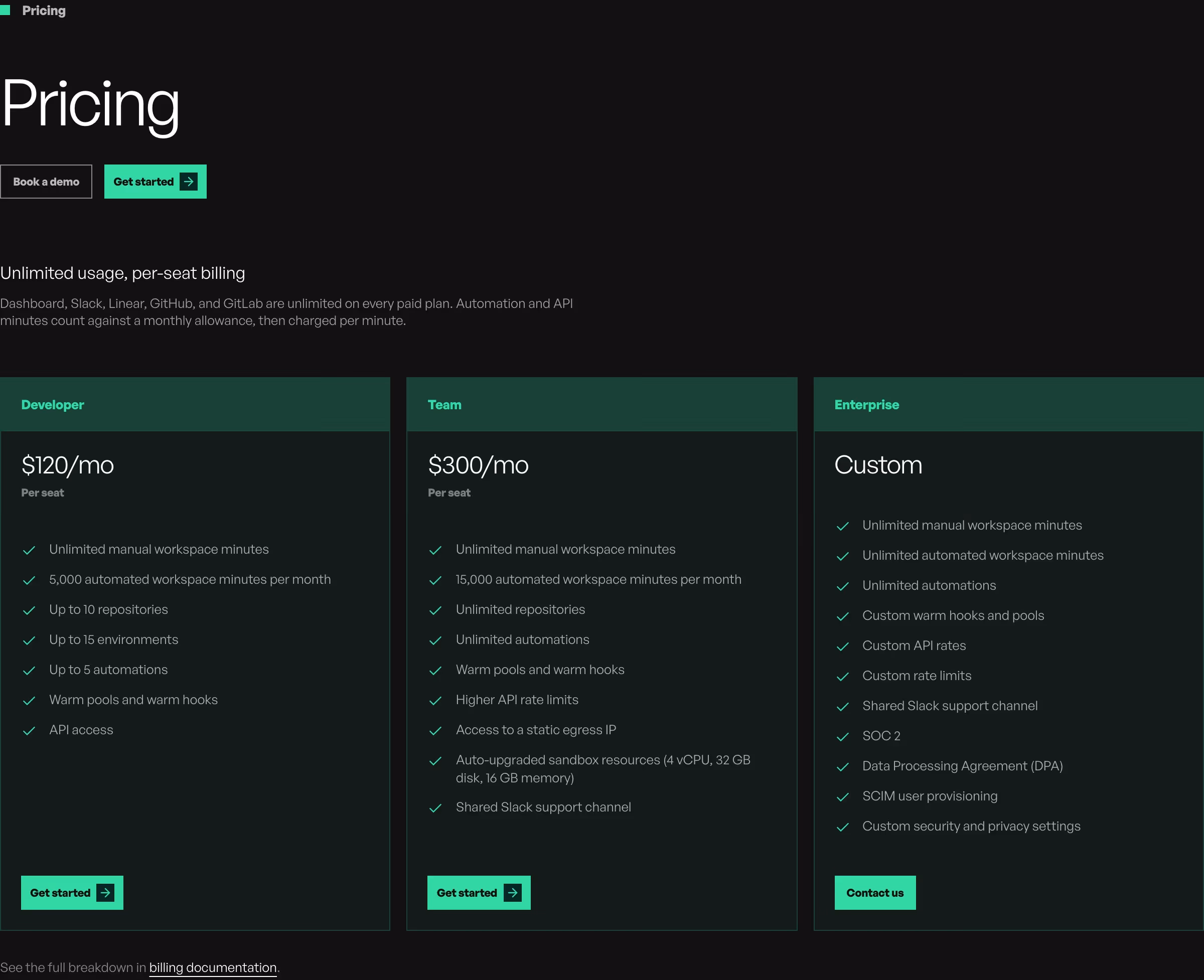Click the Per seat label under $300/mo
Screen dimensions: 1204x980
[x=449, y=493]
